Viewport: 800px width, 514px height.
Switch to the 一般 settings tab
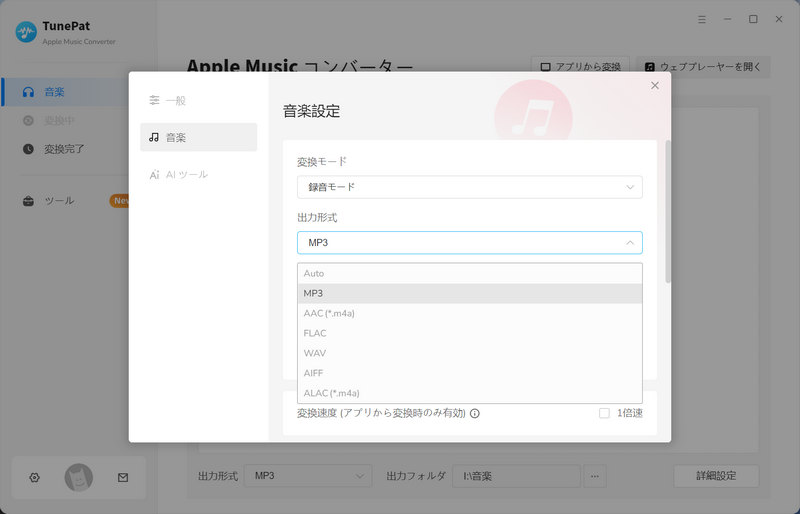(198, 101)
